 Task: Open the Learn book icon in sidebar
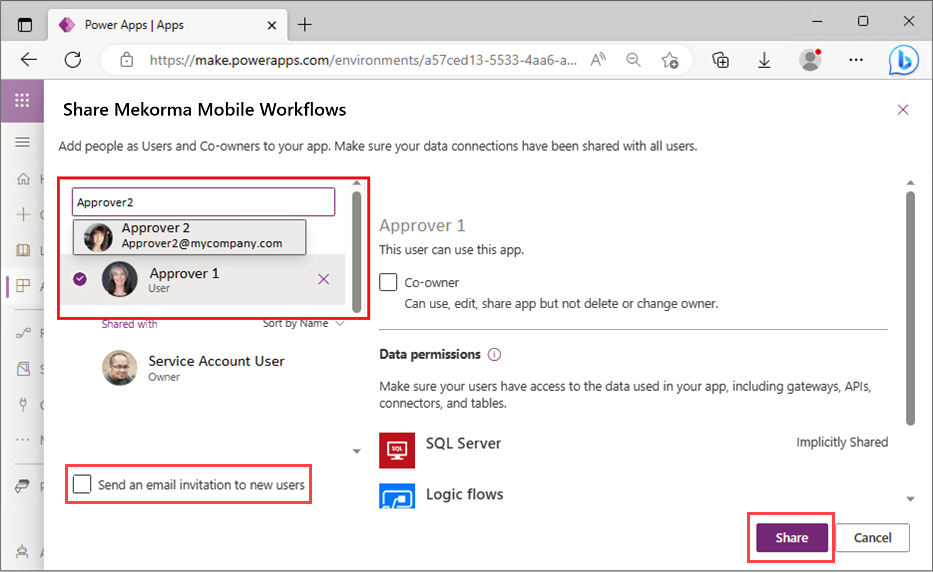click(23, 250)
